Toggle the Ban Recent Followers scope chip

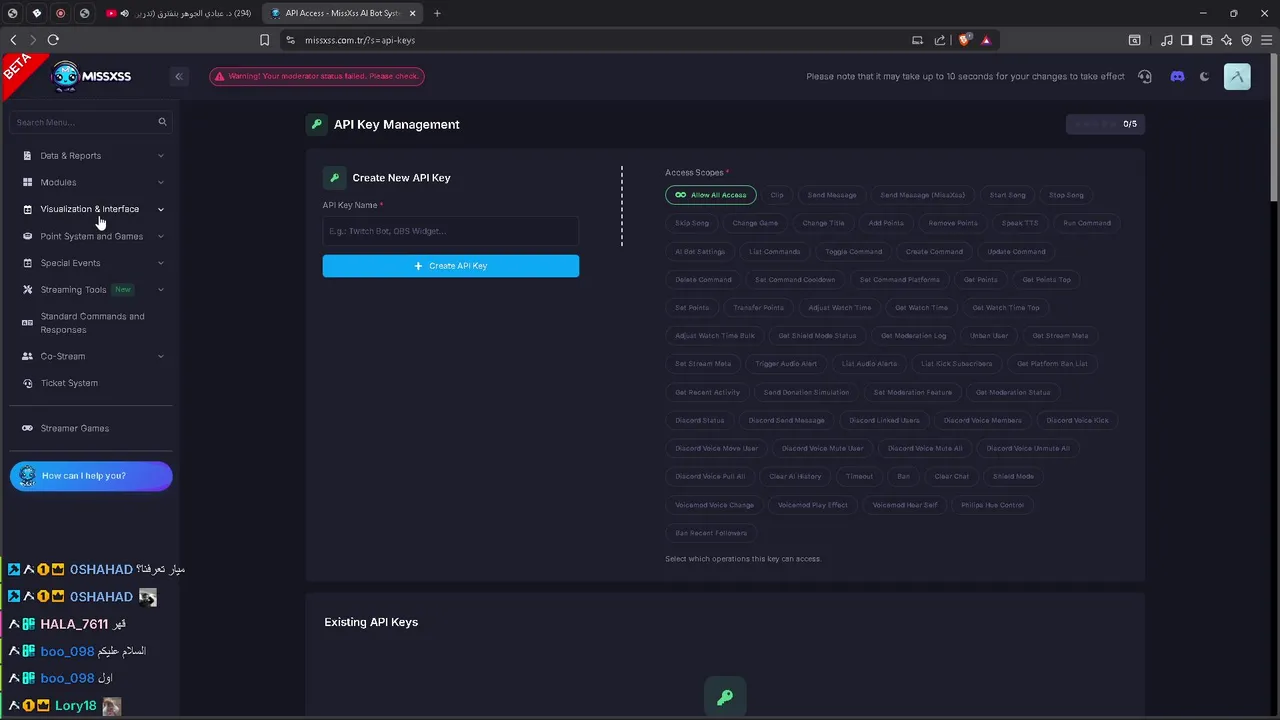point(711,533)
